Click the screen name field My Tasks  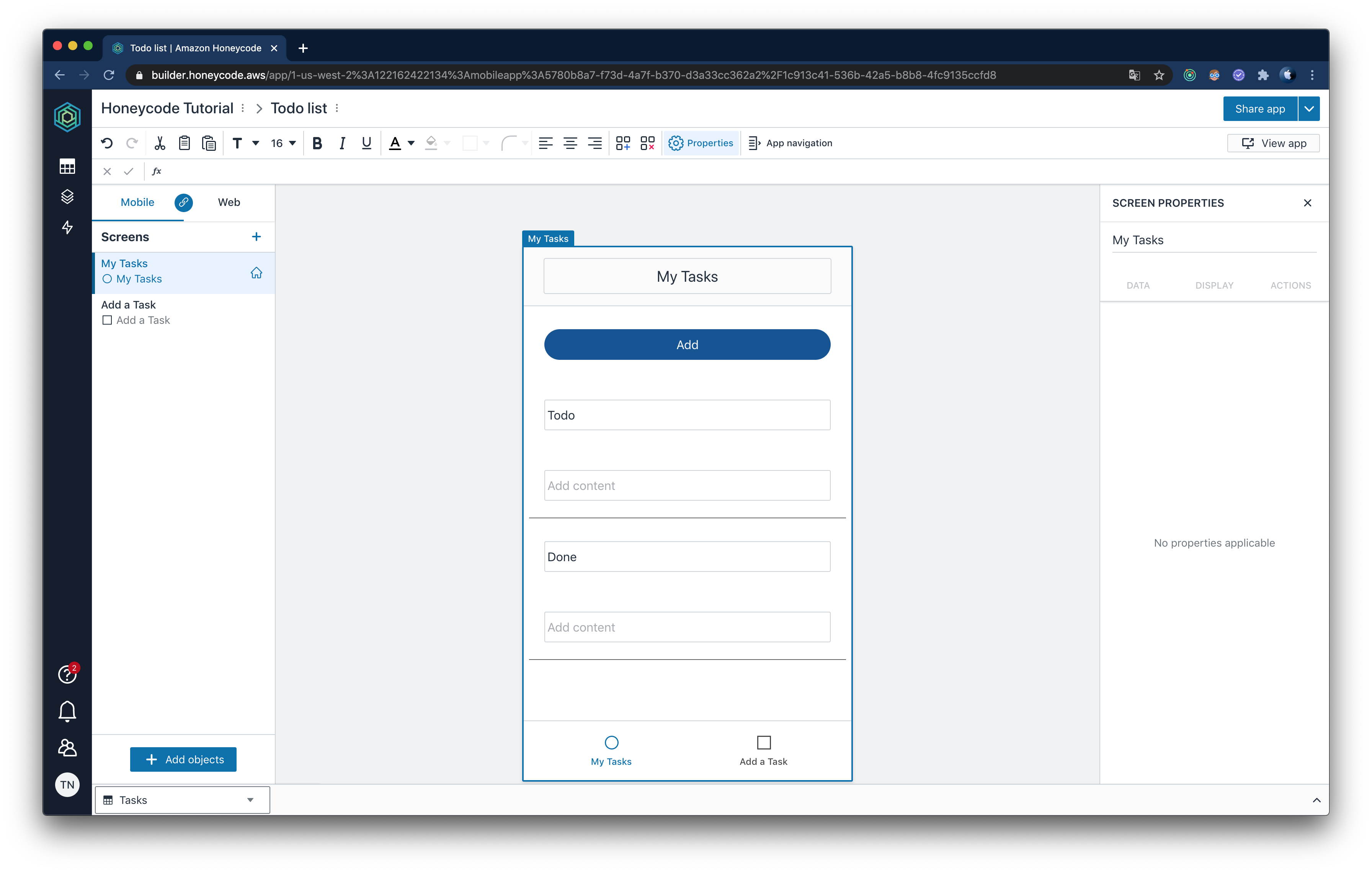click(1214, 240)
